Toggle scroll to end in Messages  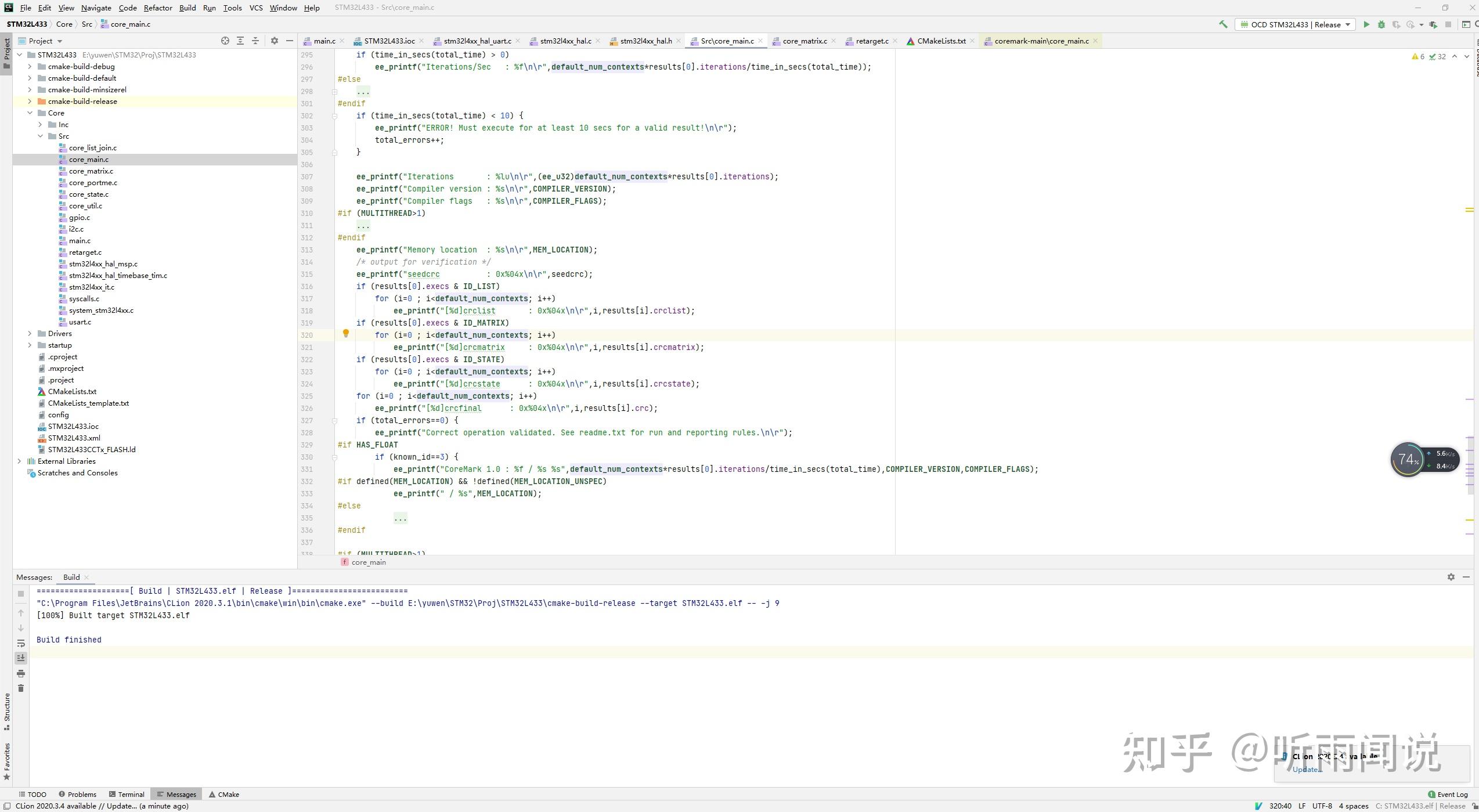[21, 658]
